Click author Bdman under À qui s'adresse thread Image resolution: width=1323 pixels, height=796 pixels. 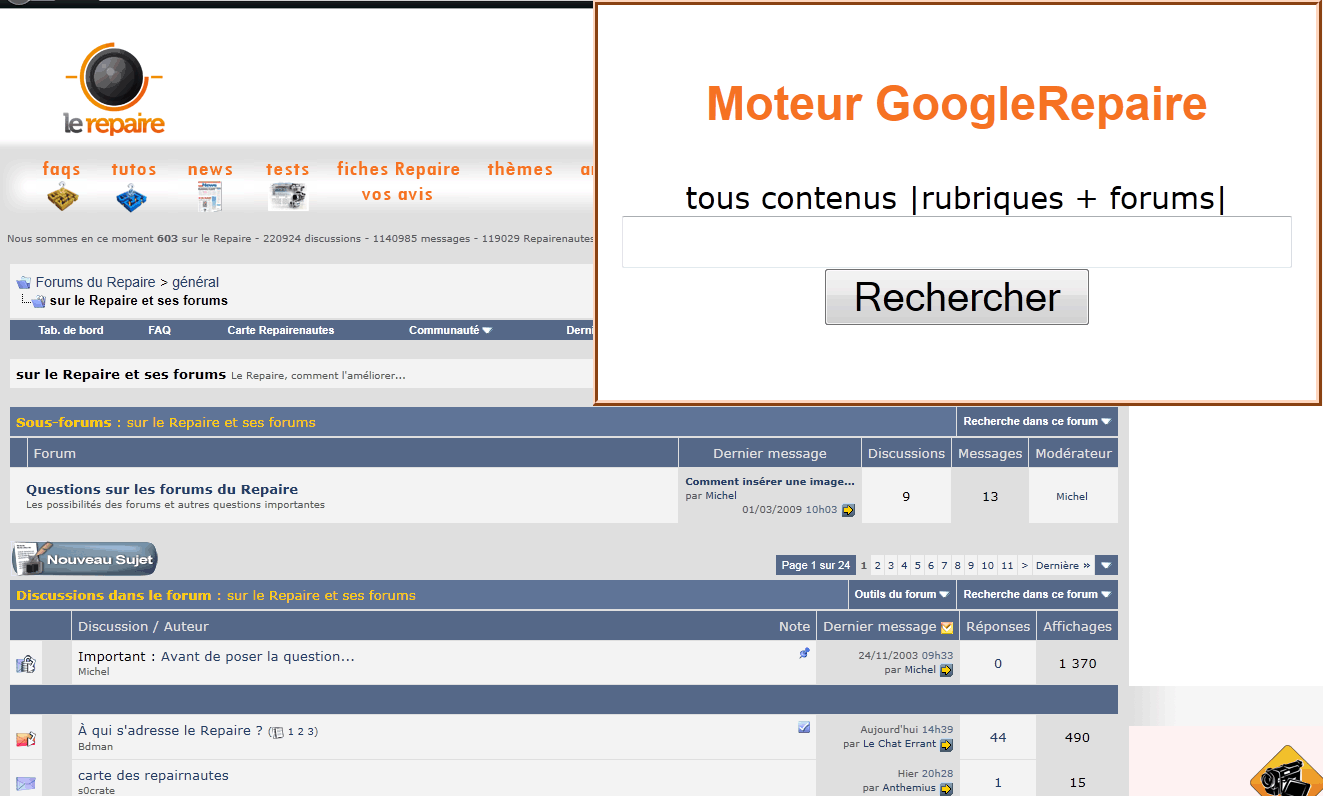(95, 746)
